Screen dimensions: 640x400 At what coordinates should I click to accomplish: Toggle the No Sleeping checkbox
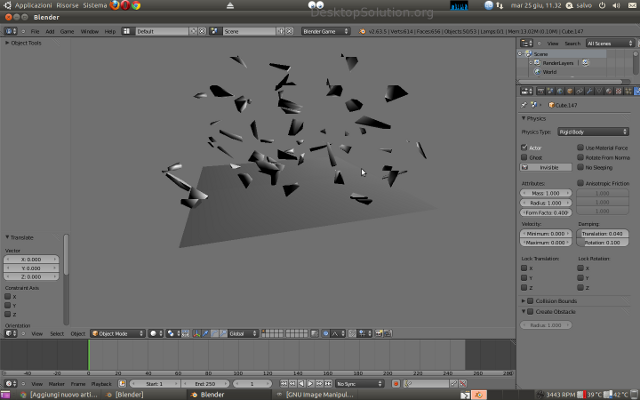click(582, 167)
